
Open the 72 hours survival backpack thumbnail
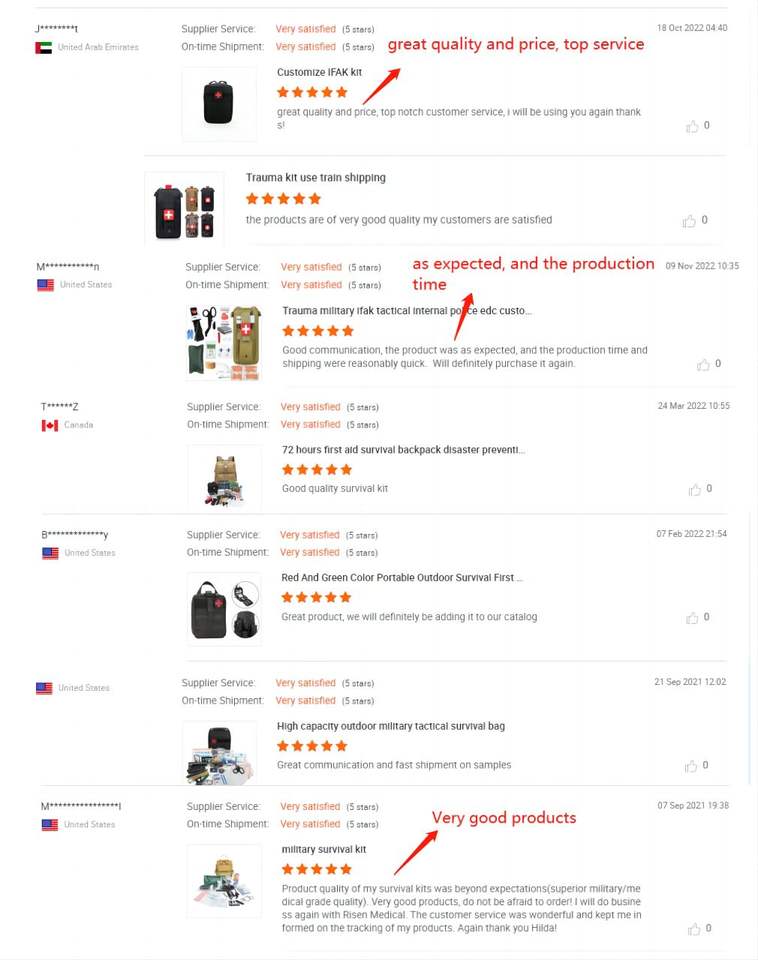point(224,479)
